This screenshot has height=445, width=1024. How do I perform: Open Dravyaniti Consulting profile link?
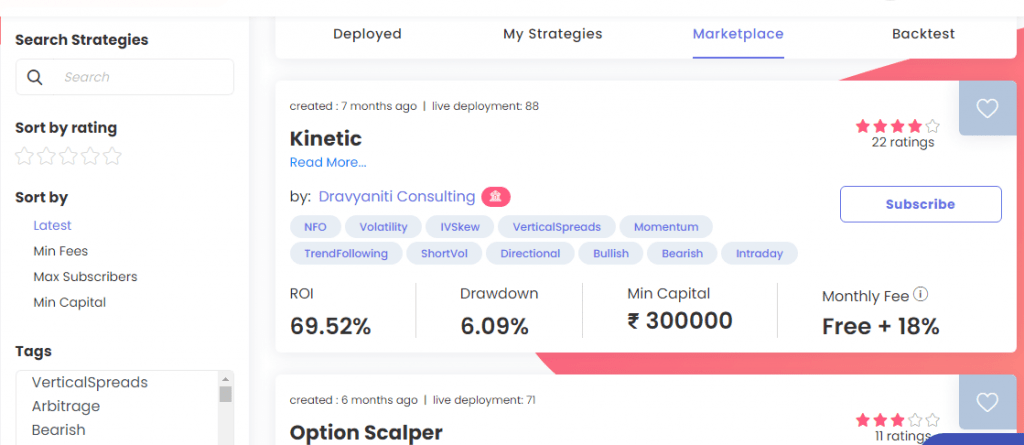pos(397,197)
